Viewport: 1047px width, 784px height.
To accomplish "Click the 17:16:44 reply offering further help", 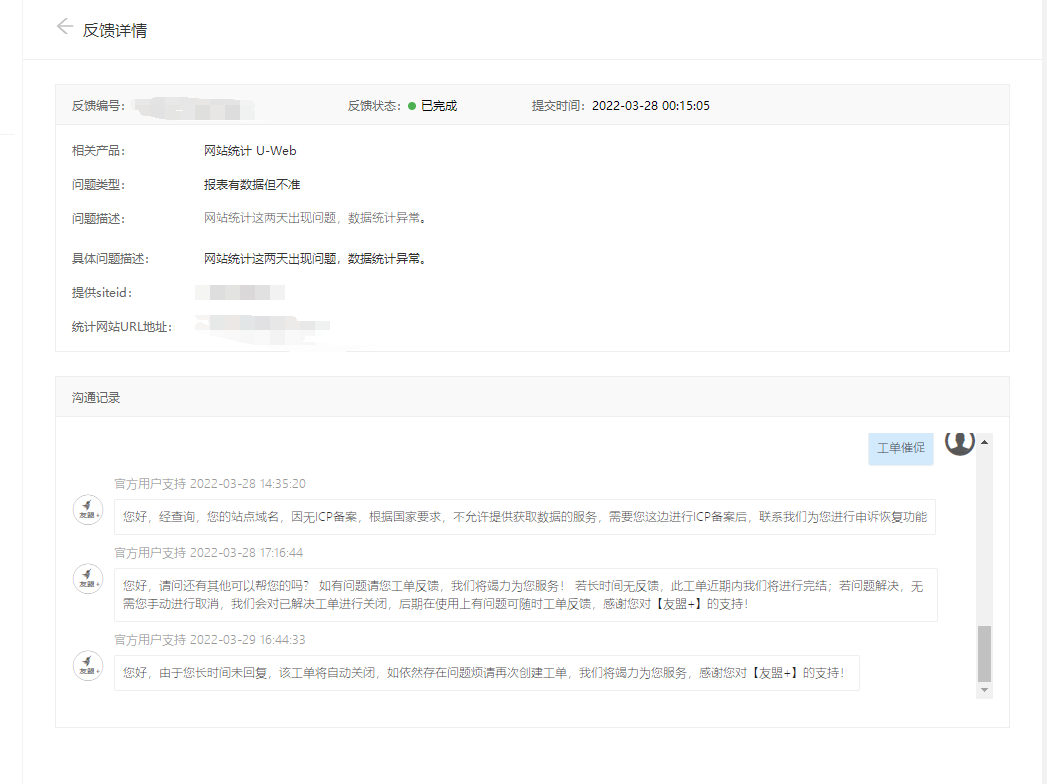I will tap(524, 595).
